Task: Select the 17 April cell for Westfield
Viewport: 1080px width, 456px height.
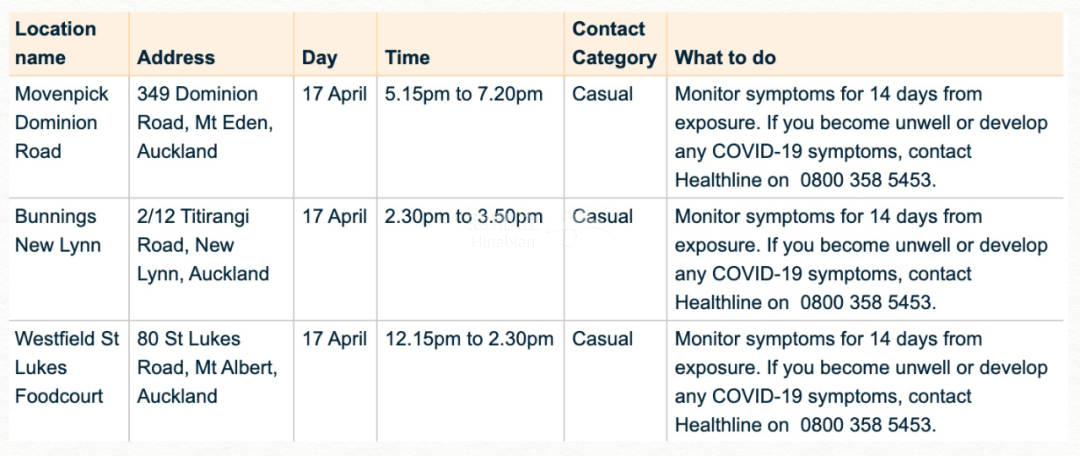Action: 334,339
